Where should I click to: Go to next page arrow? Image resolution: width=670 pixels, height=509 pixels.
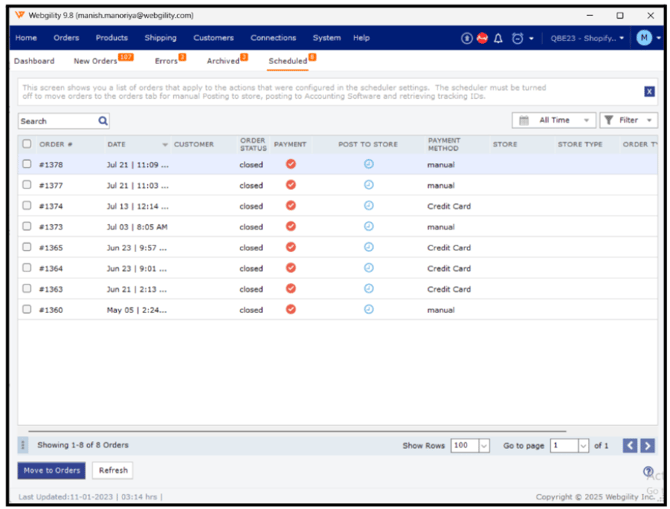click(x=648, y=445)
